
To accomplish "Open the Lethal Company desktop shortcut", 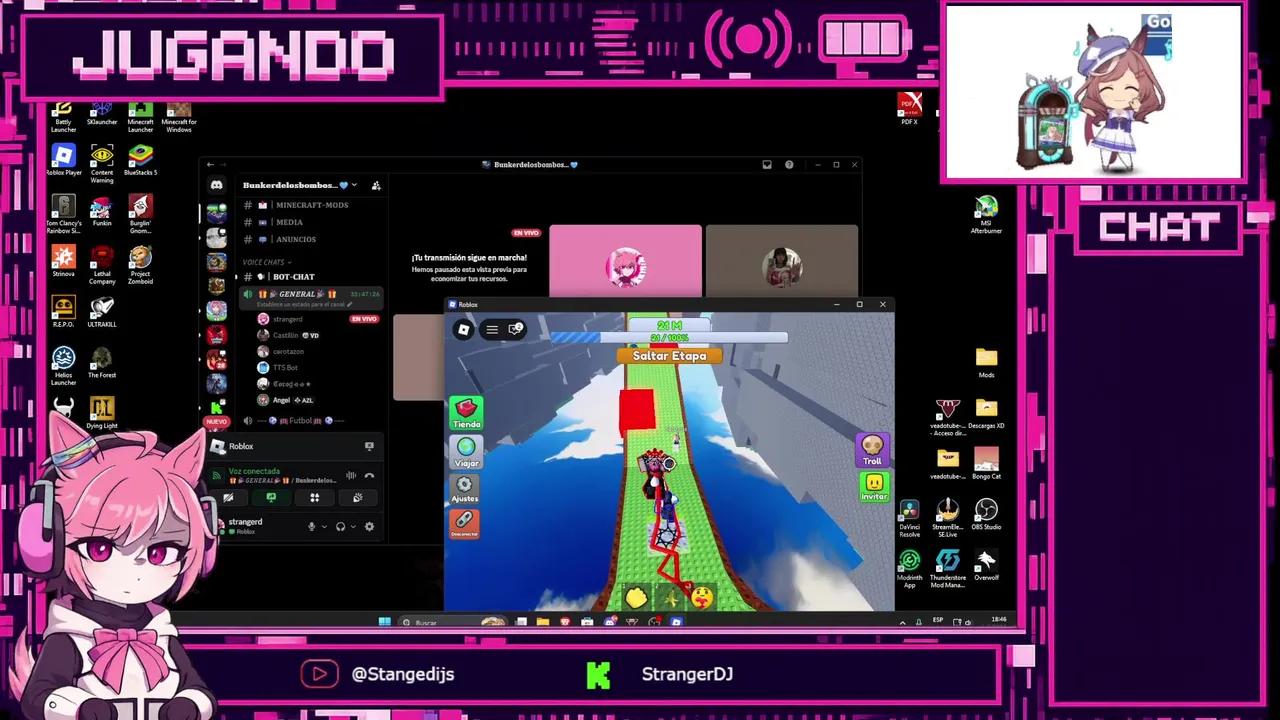I will (x=102, y=266).
